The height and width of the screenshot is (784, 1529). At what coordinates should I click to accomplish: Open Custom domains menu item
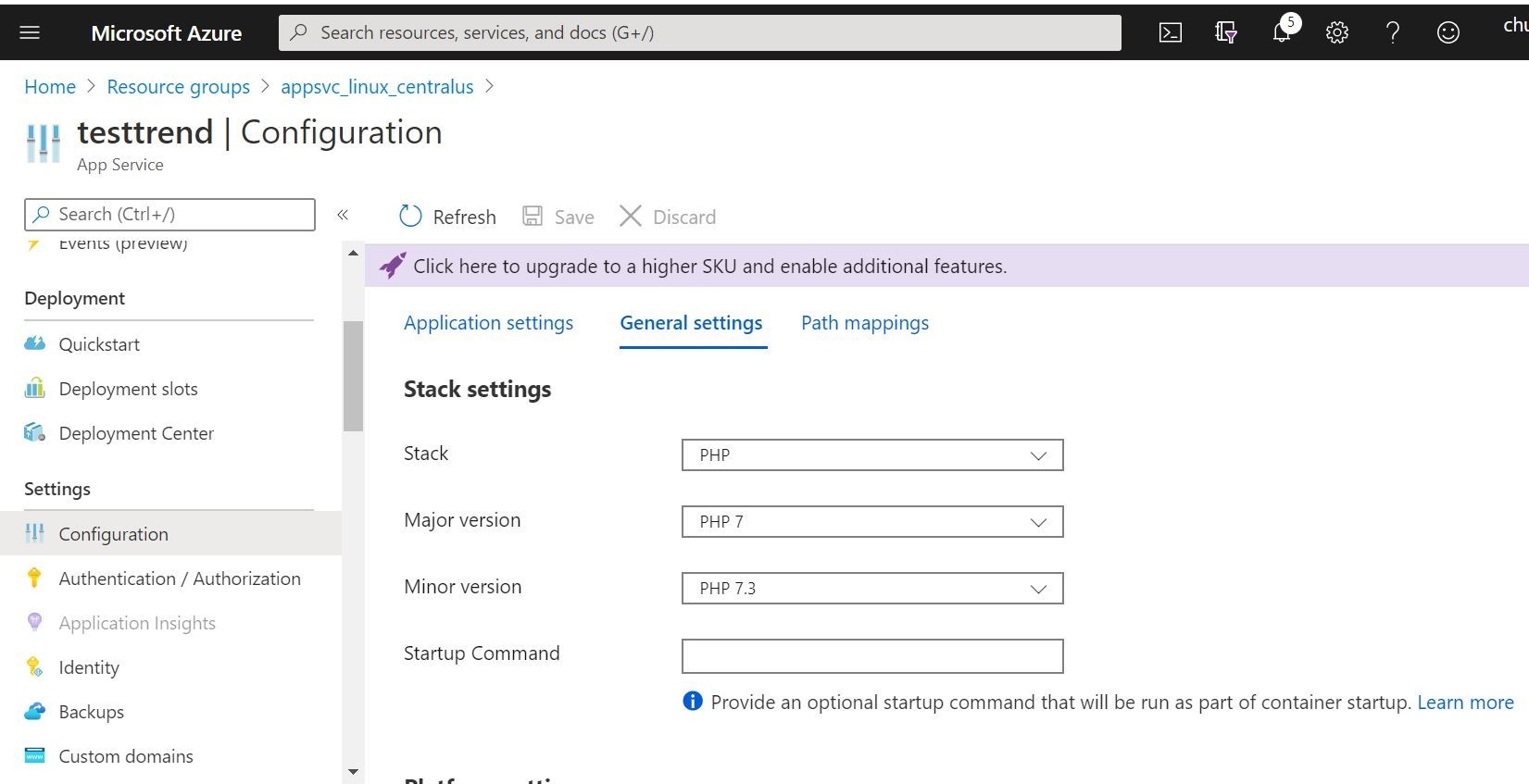pyautogui.click(x=126, y=756)
